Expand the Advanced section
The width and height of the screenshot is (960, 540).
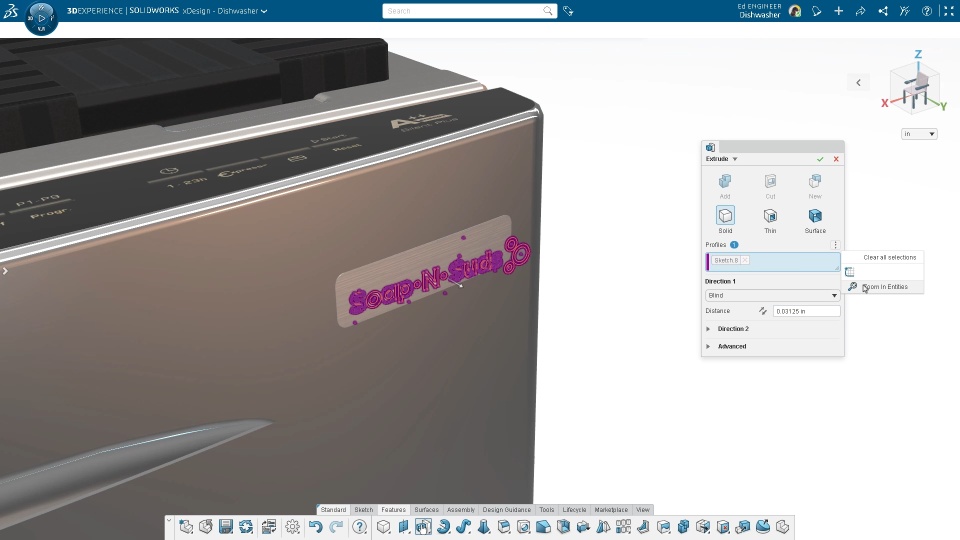[708, 347]
